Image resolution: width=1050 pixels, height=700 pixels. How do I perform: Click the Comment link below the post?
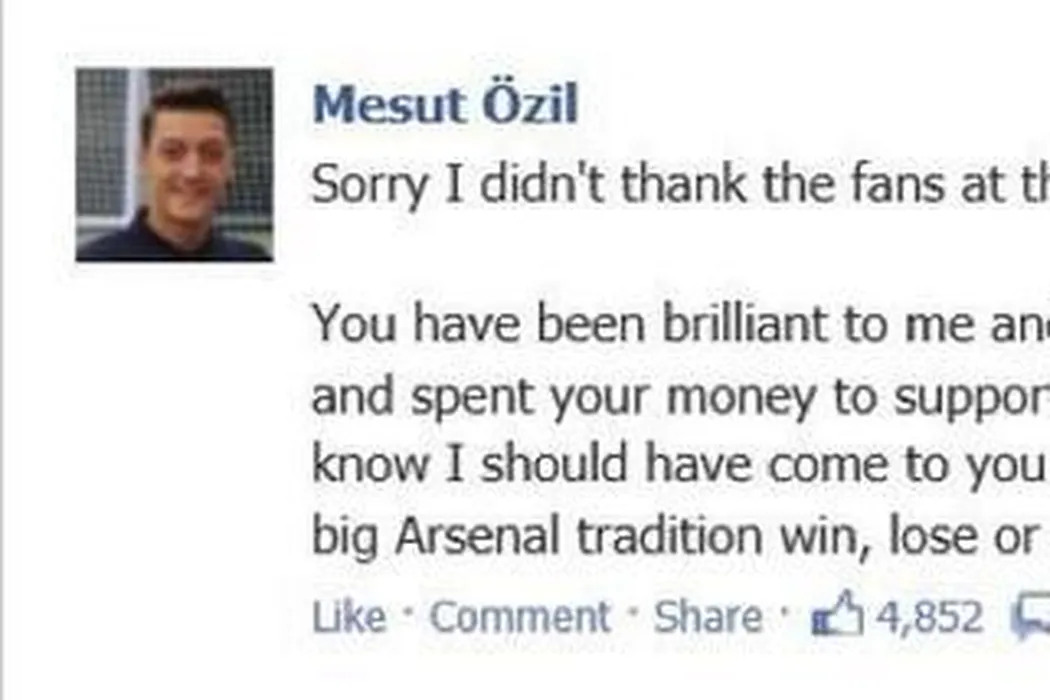click(x=520, y=617)
